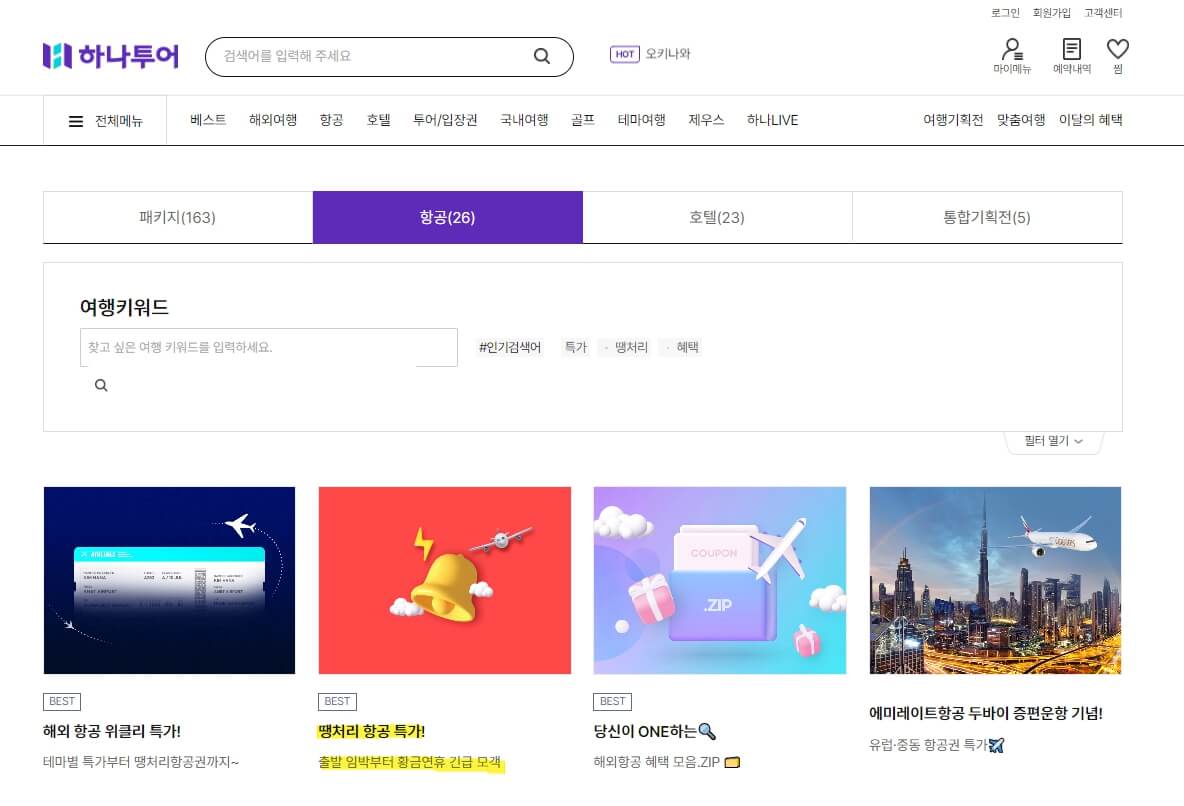Click the 하나투어 logo
The width and height of the screenshot is (1184, 806).
(x=111, y=56)
